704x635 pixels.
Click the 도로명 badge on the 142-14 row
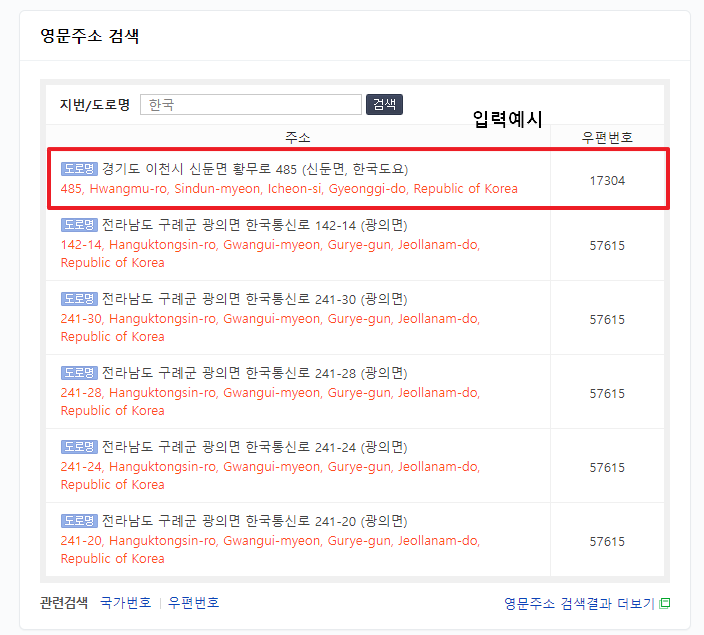(x=79, y=225)
